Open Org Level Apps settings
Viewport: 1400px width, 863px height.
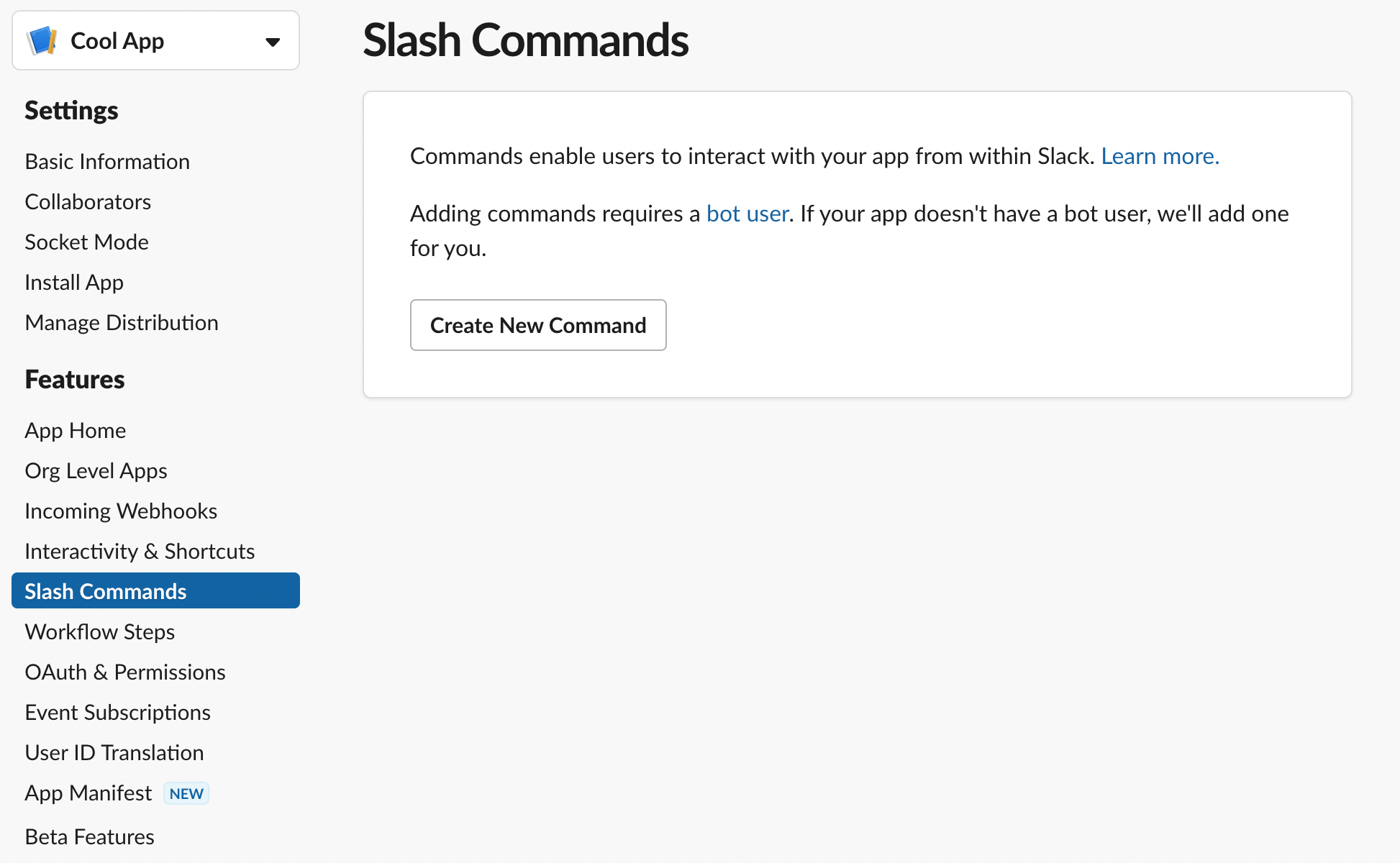96,469
